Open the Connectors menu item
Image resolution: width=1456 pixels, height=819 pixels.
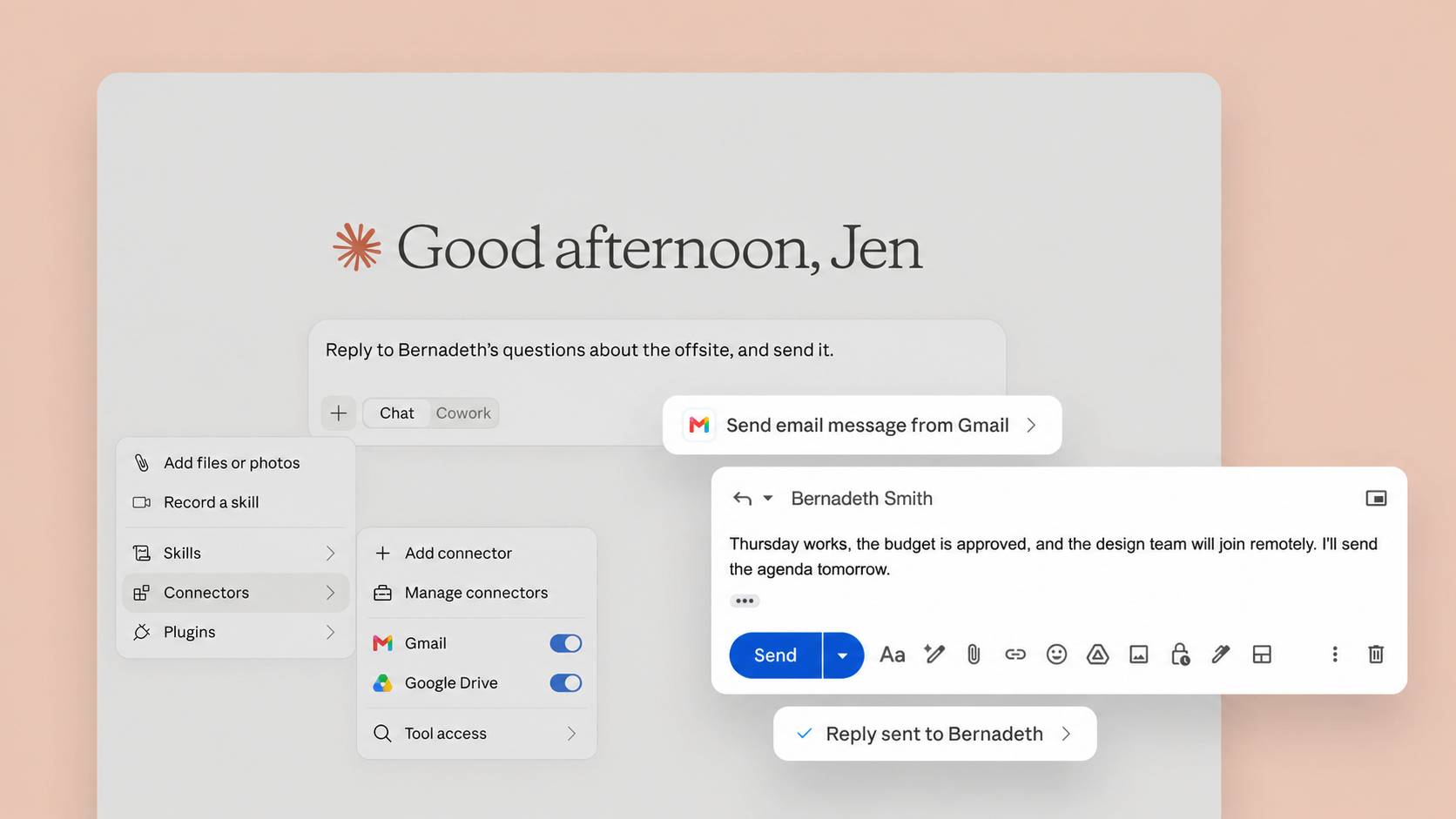(235, 593)
